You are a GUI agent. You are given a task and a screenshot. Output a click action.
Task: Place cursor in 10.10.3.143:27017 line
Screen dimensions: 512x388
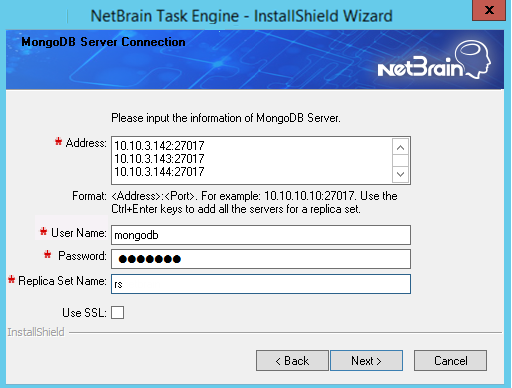click(x=159, y=159)
